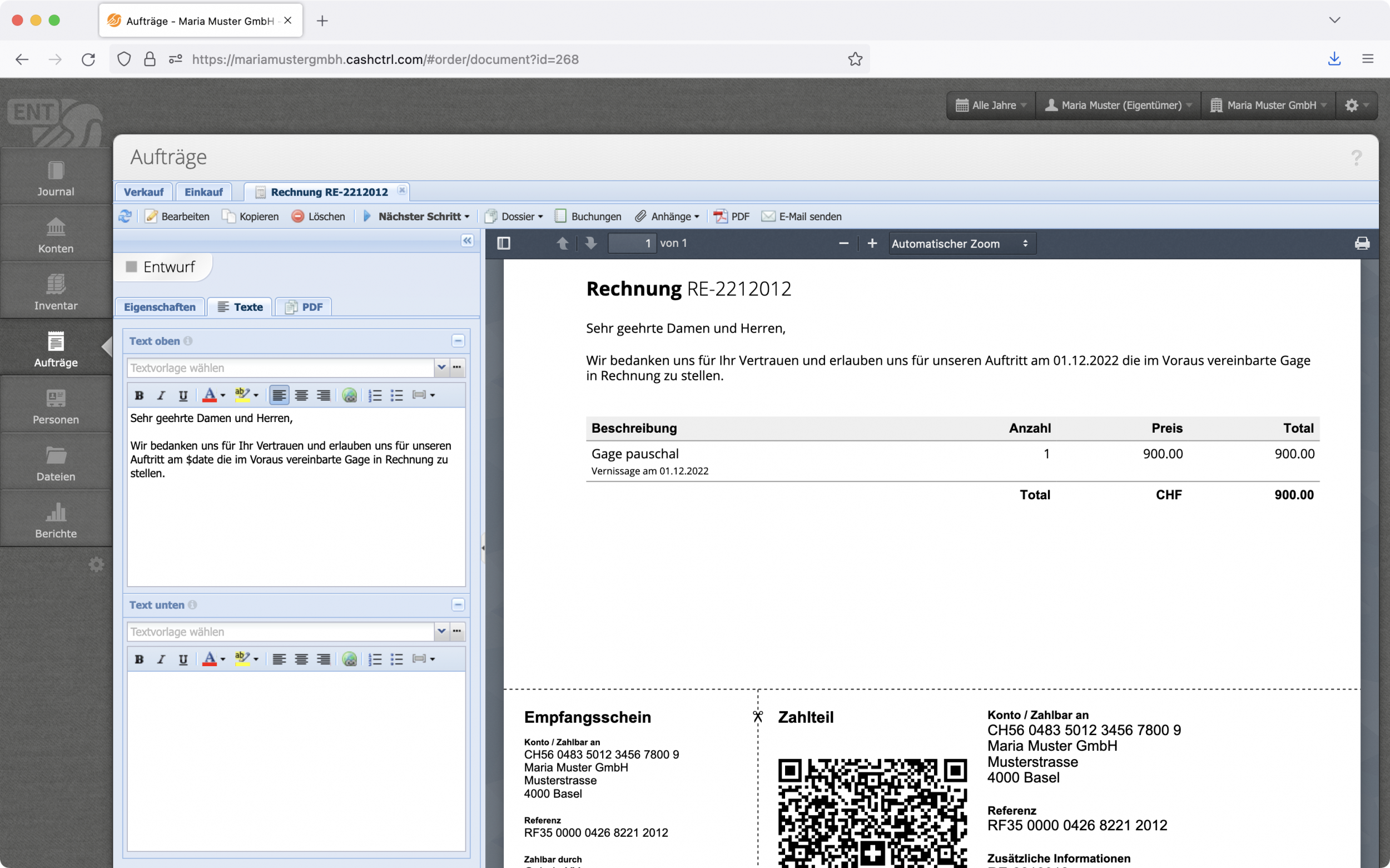Click the print icon in PDF viewer
The width and height of the screenshot is (1390, 868).
(x=1362, y=244)
